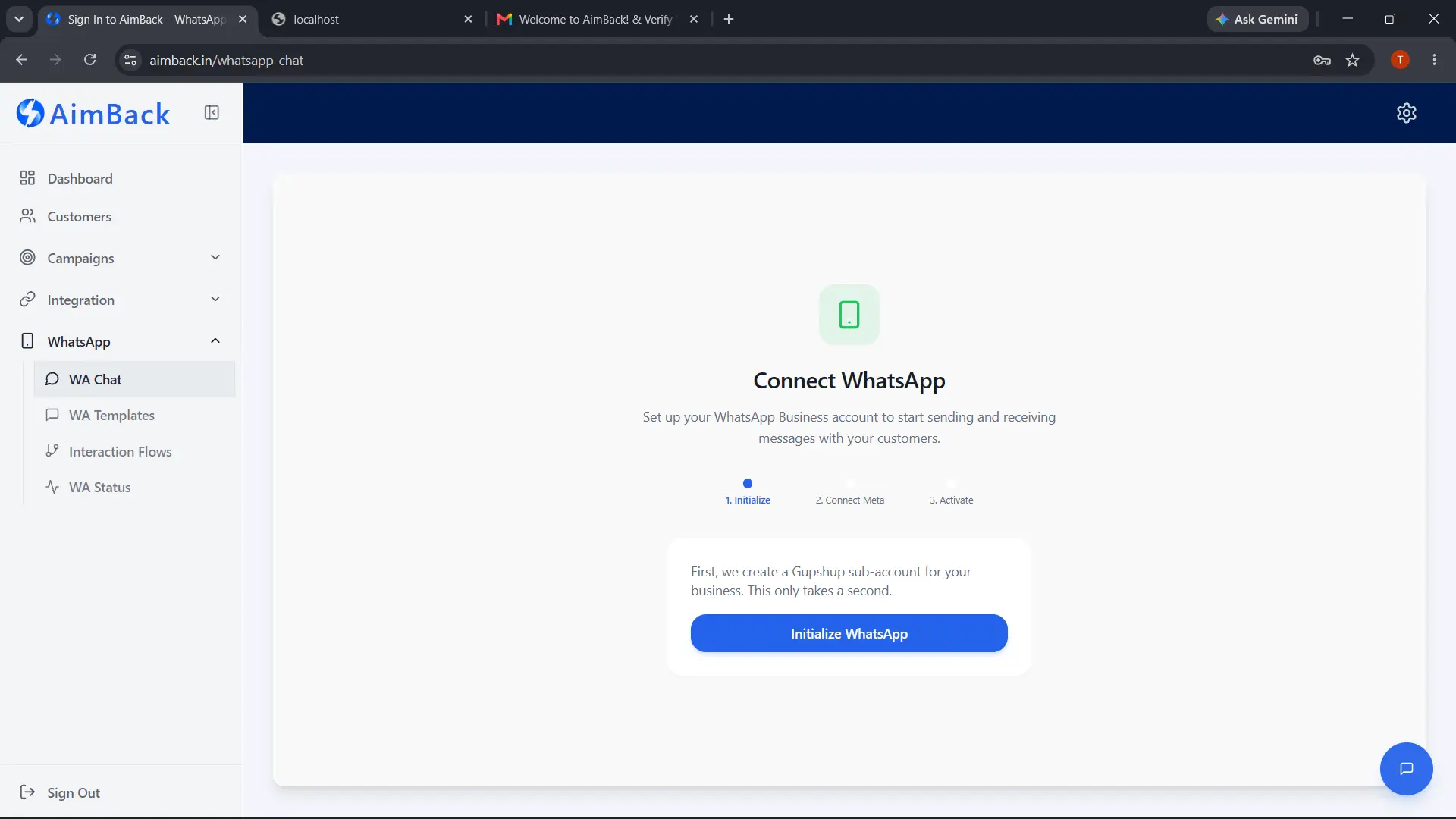Select the WA Chat menu item
Screen dimensions: 1456x819
click(x=134, y=379)
